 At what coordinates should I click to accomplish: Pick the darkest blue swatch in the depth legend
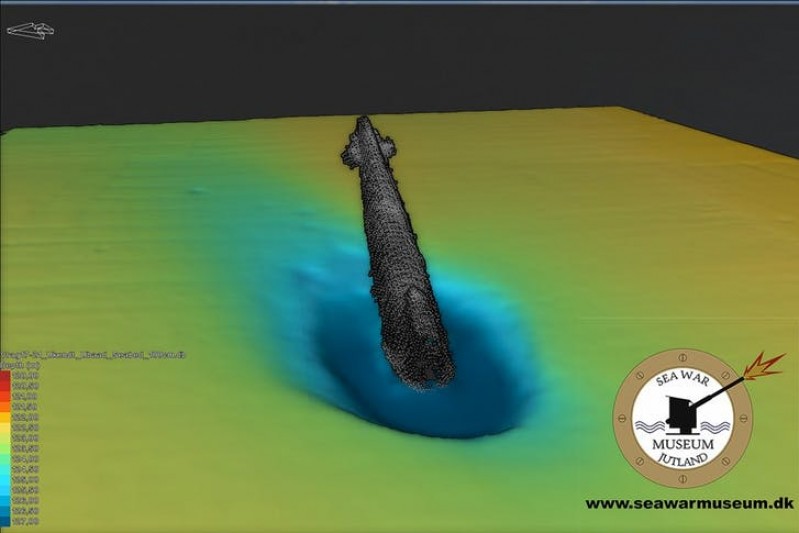(x=5, y=521)
